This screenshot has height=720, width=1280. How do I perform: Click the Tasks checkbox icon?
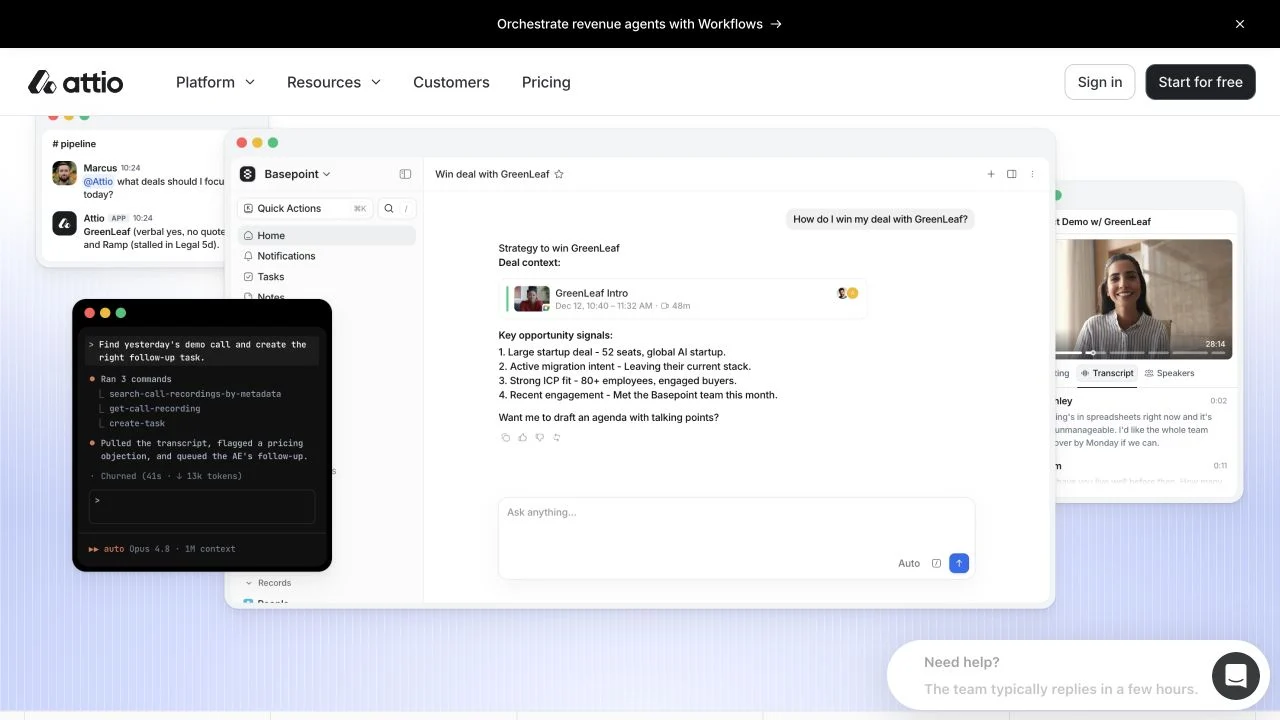click(248, 277)
